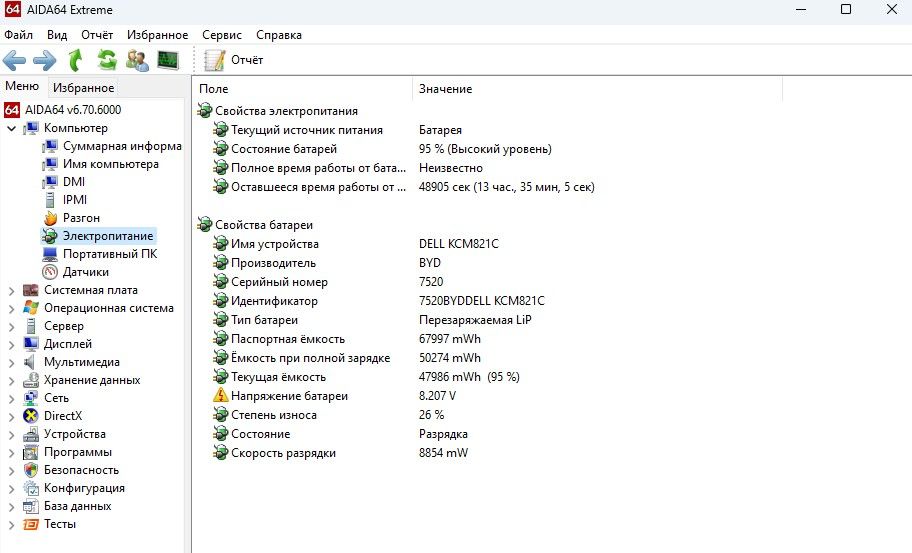Expand the Дисплей tree node

(12, 345)
